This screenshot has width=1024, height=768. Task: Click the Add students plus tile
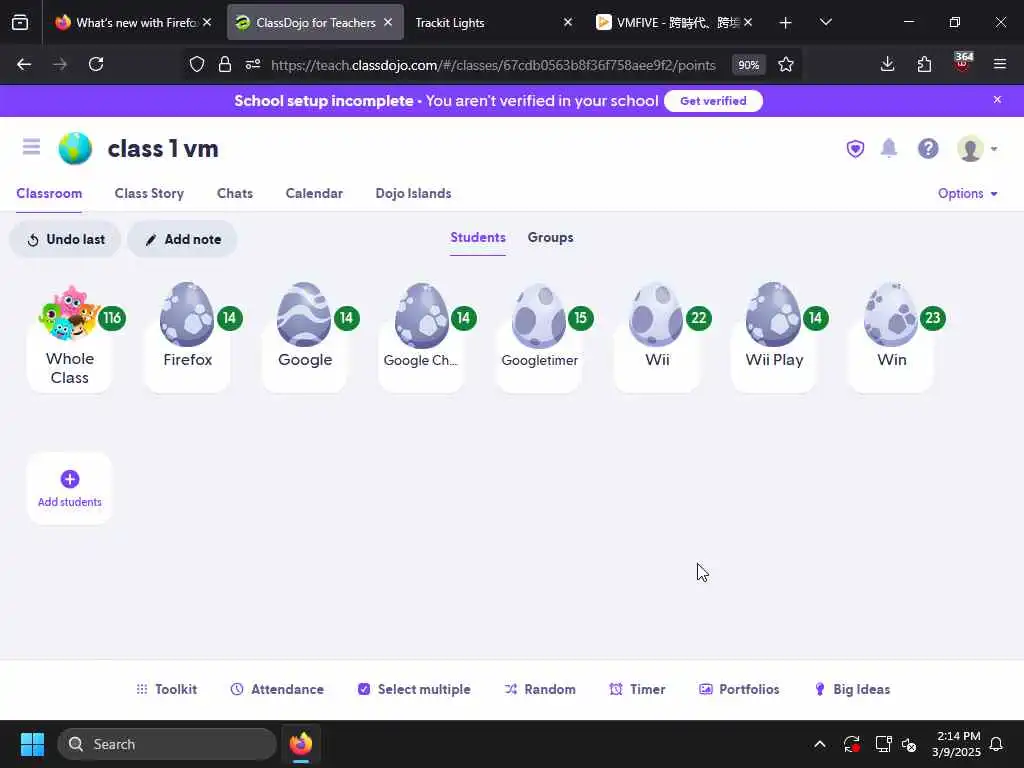click(69, 488)
